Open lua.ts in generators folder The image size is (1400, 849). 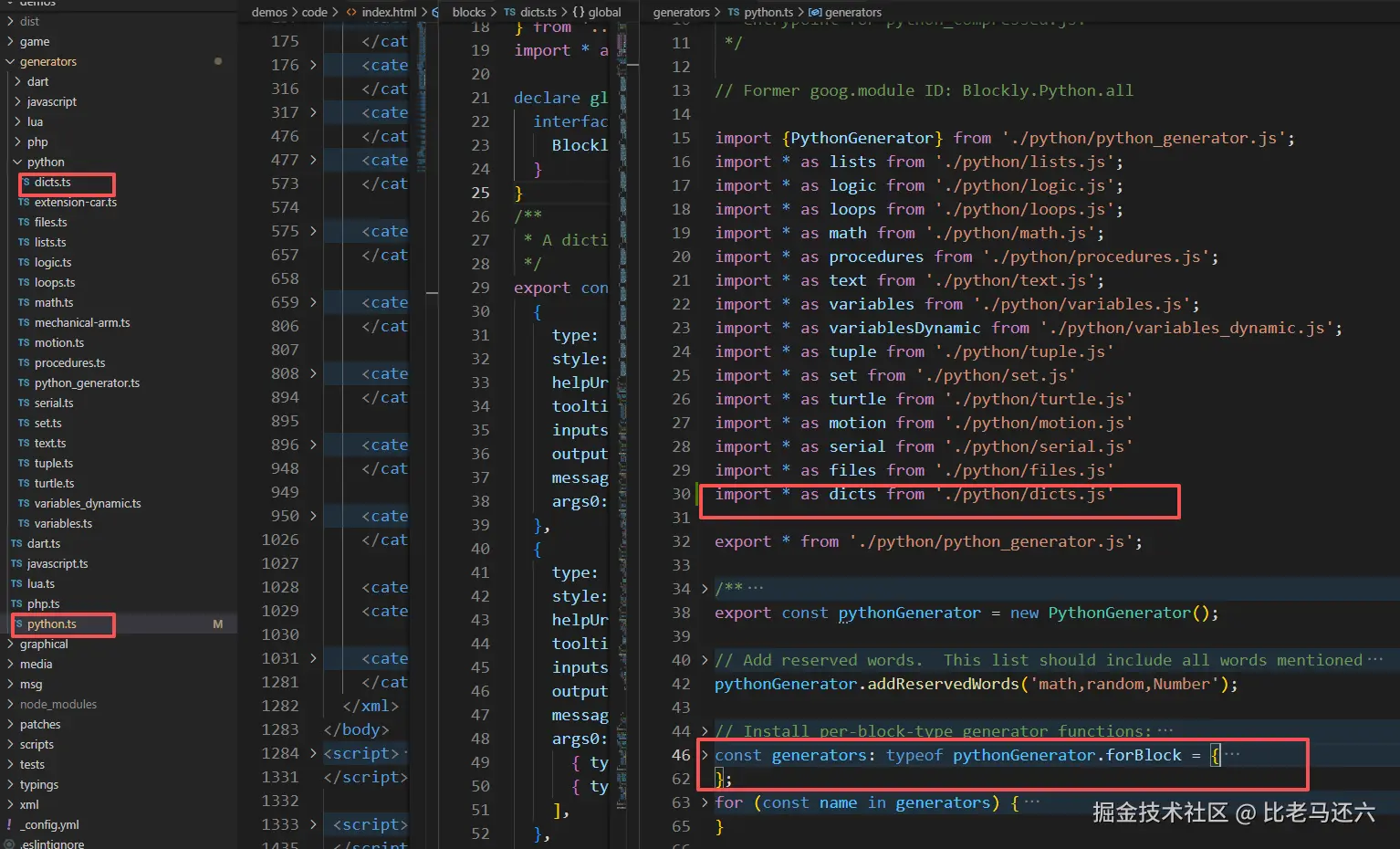(41, 584)
